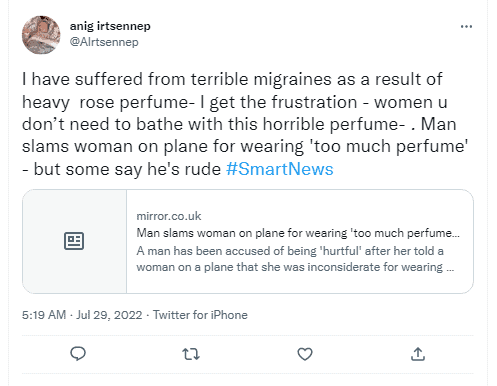Screen dimensions: 497x386
Task: Open the @AIrtsennep handle link
Action: pos(104,42)
